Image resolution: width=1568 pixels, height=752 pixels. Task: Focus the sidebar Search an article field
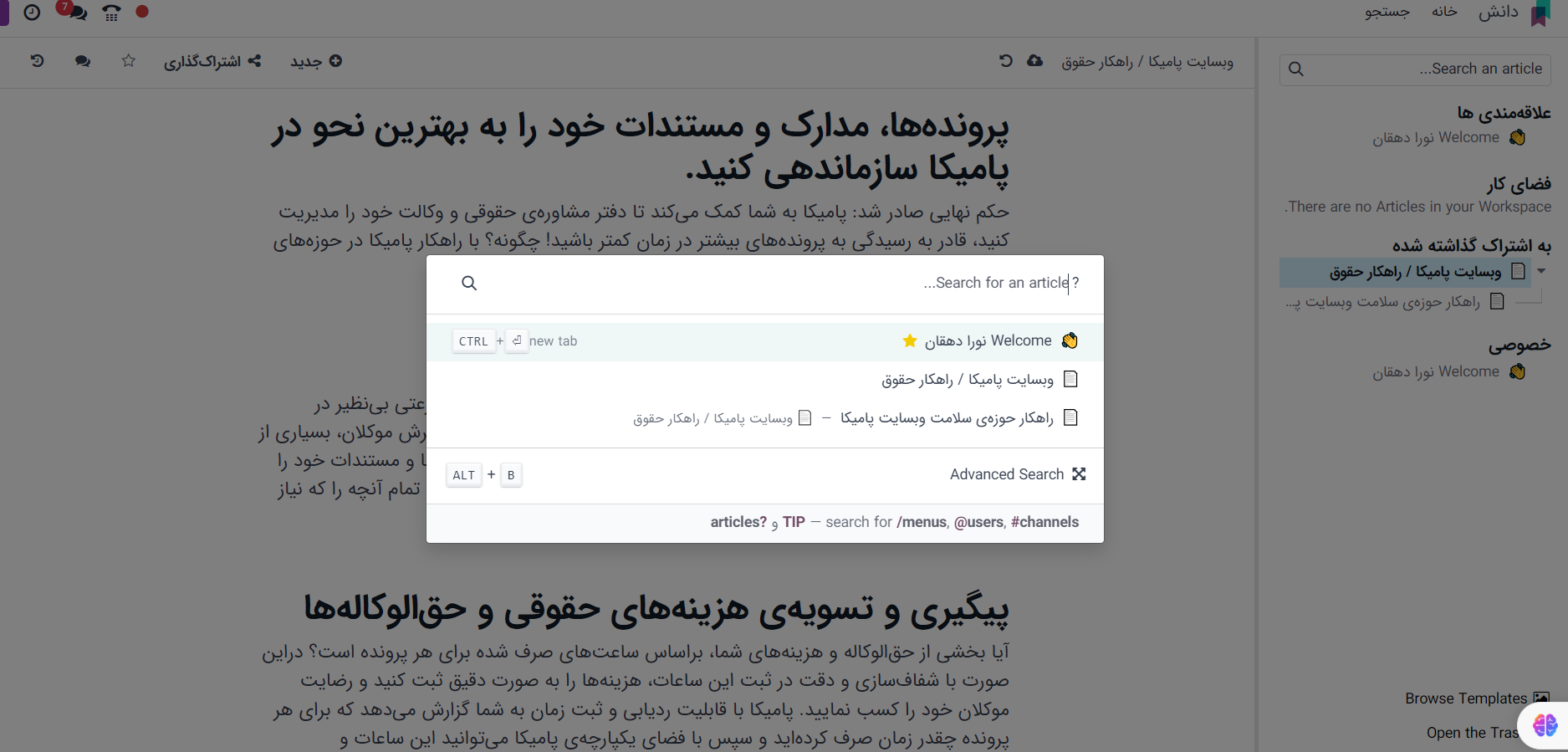[1415, 69]
